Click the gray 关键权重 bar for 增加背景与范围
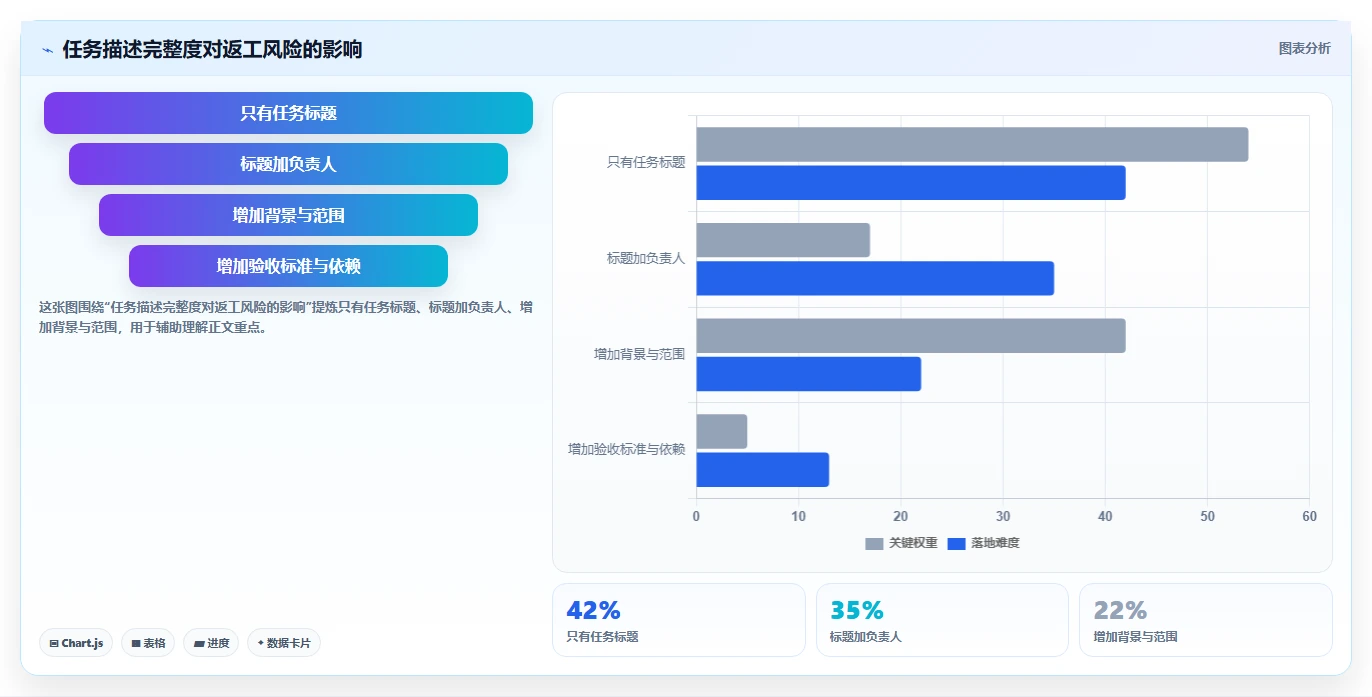The height and width of the screenshot is (697, 1372). [911, 336]
